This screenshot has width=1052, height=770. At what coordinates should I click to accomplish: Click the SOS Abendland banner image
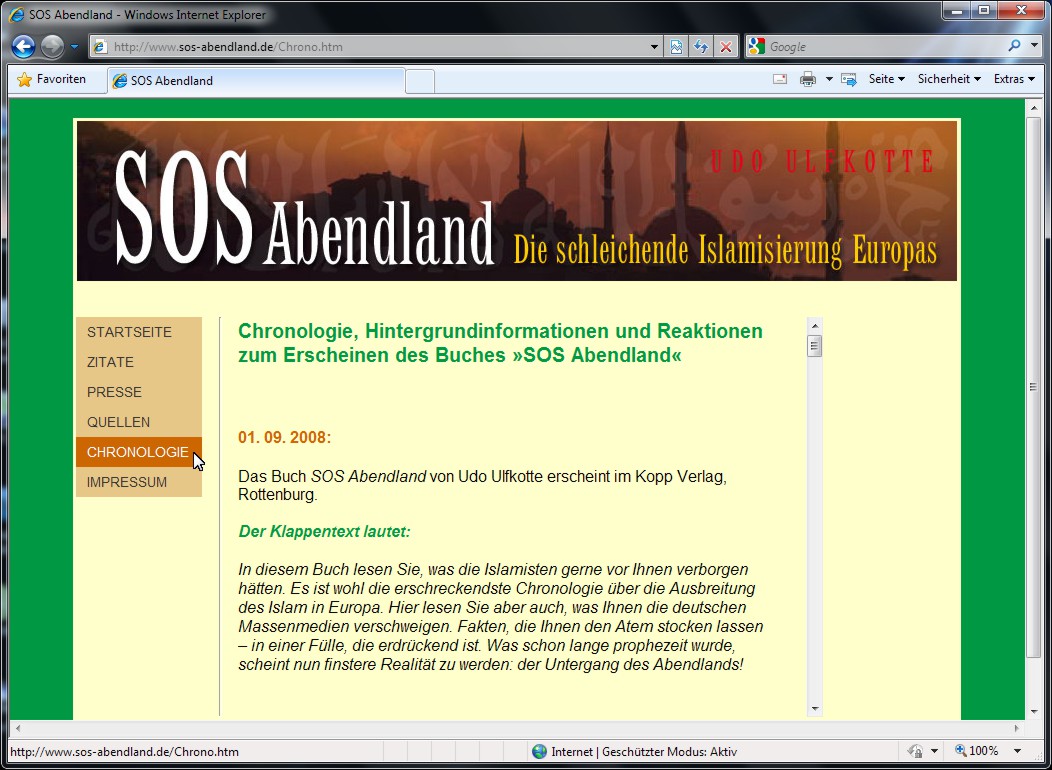pyautogui.click(x=517, y=201)
